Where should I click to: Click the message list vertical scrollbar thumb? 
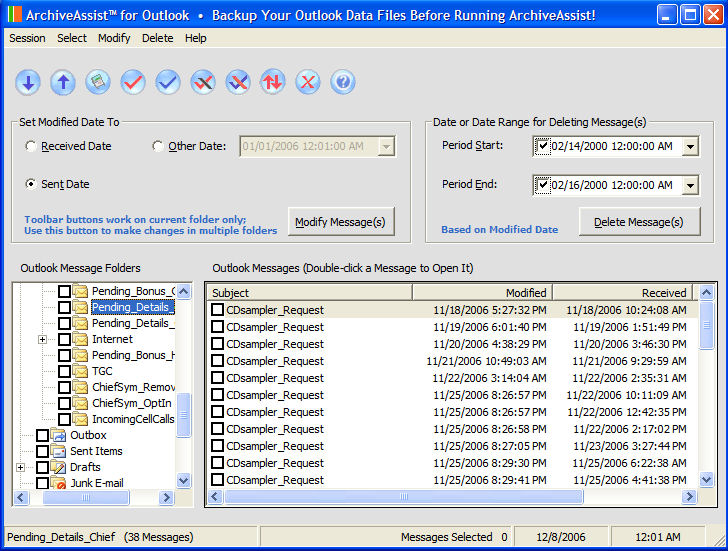(x=706, y=325)
